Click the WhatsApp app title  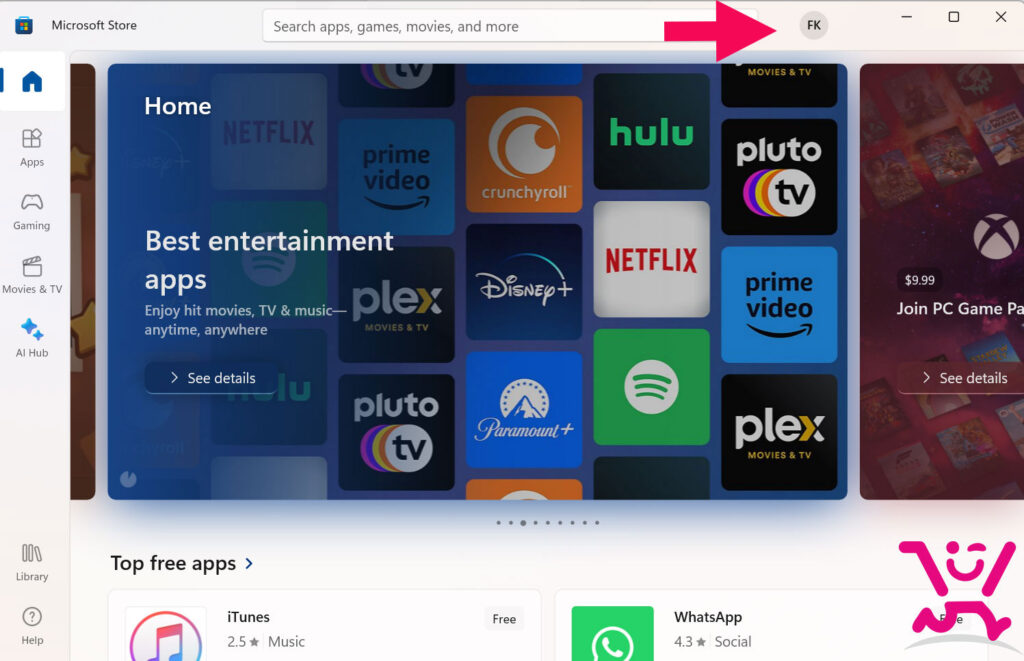pos(708,617)
